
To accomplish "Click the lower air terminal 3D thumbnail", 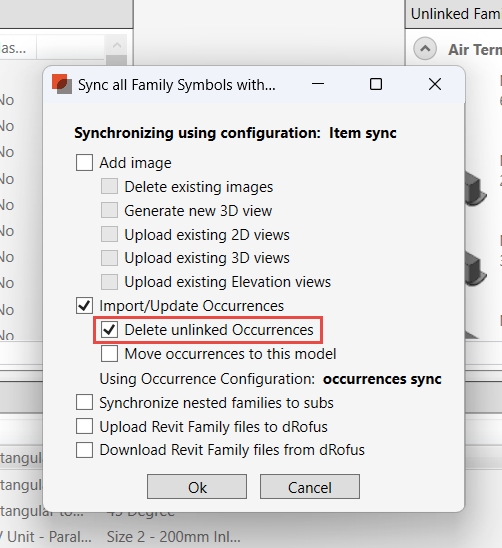I will click(476, 269).
